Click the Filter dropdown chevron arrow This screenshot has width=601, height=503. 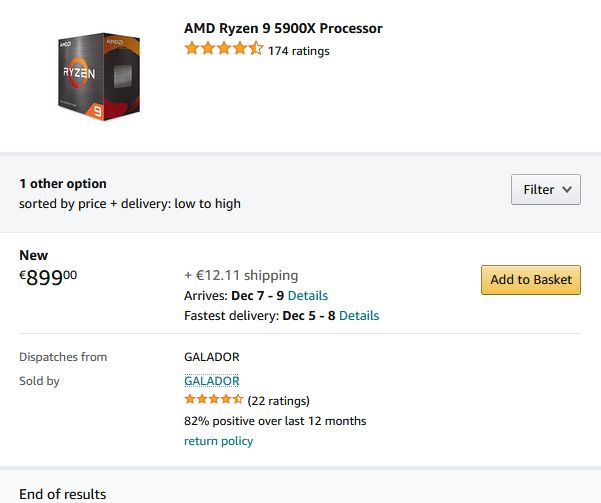point(567,189)
